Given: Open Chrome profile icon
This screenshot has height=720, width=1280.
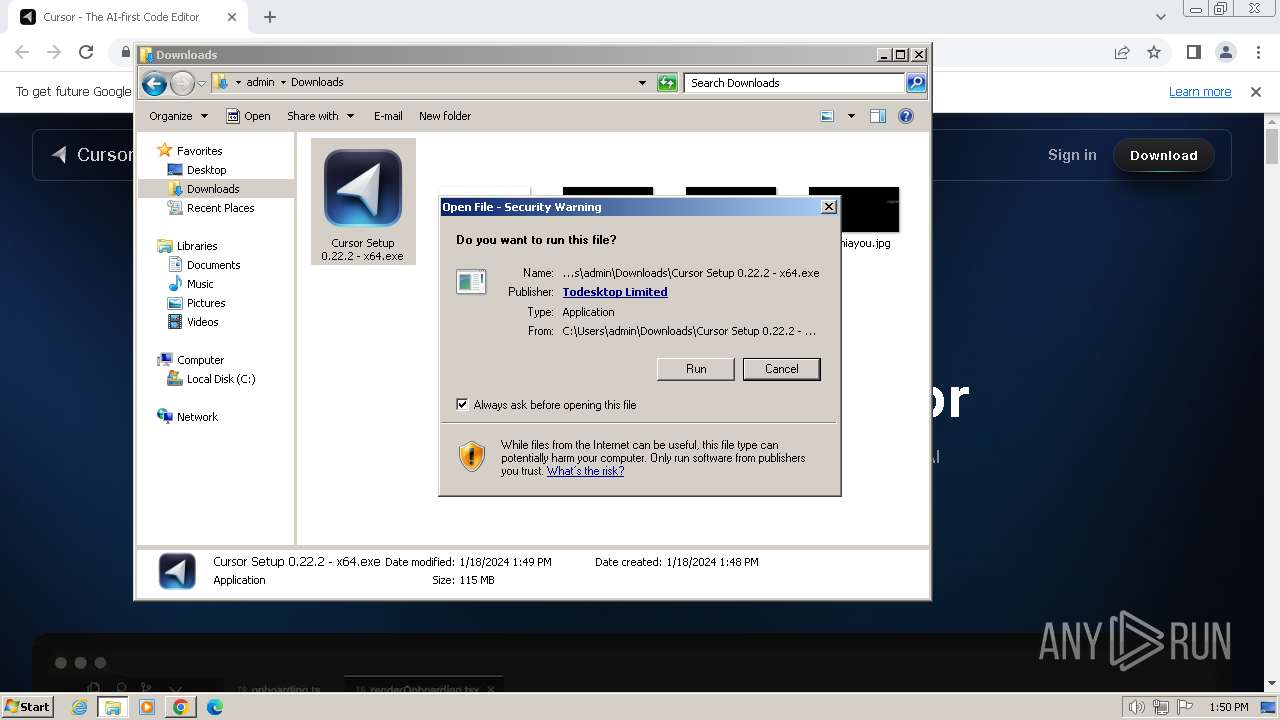Looking at the screenshot, I should click(1225, 52).
